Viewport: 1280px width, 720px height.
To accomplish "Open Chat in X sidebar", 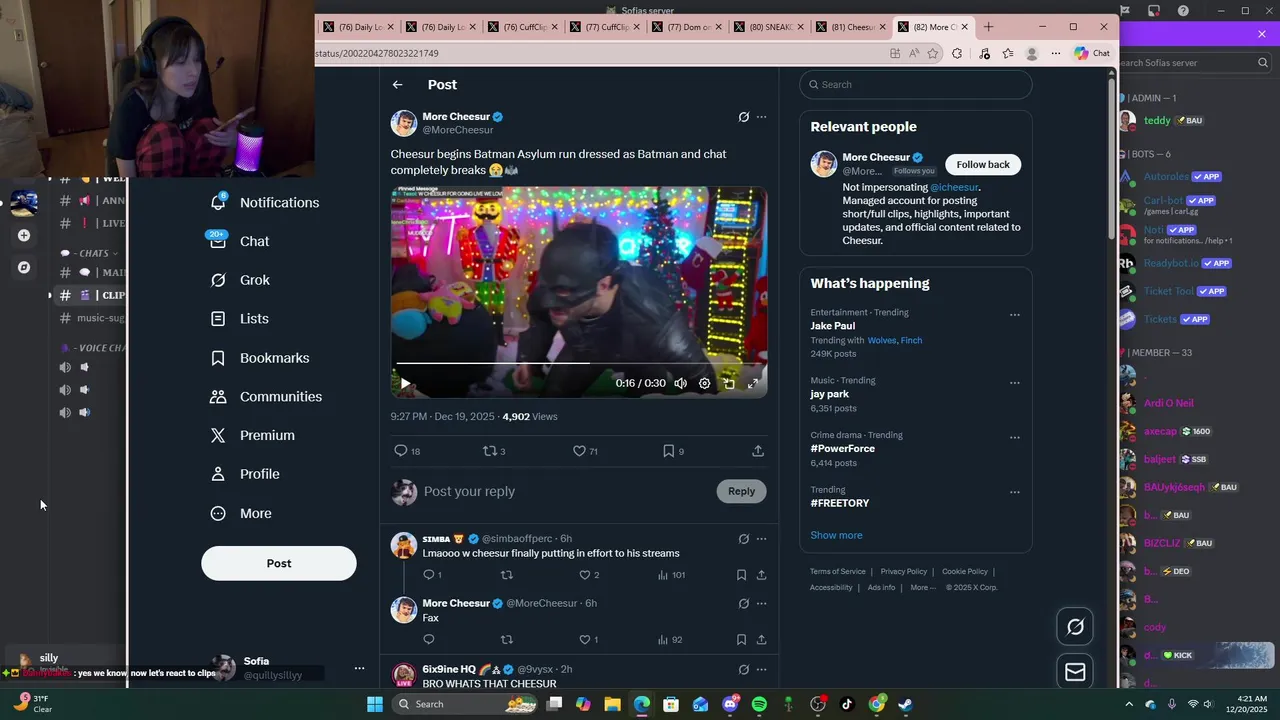I will tap(239, 241).
